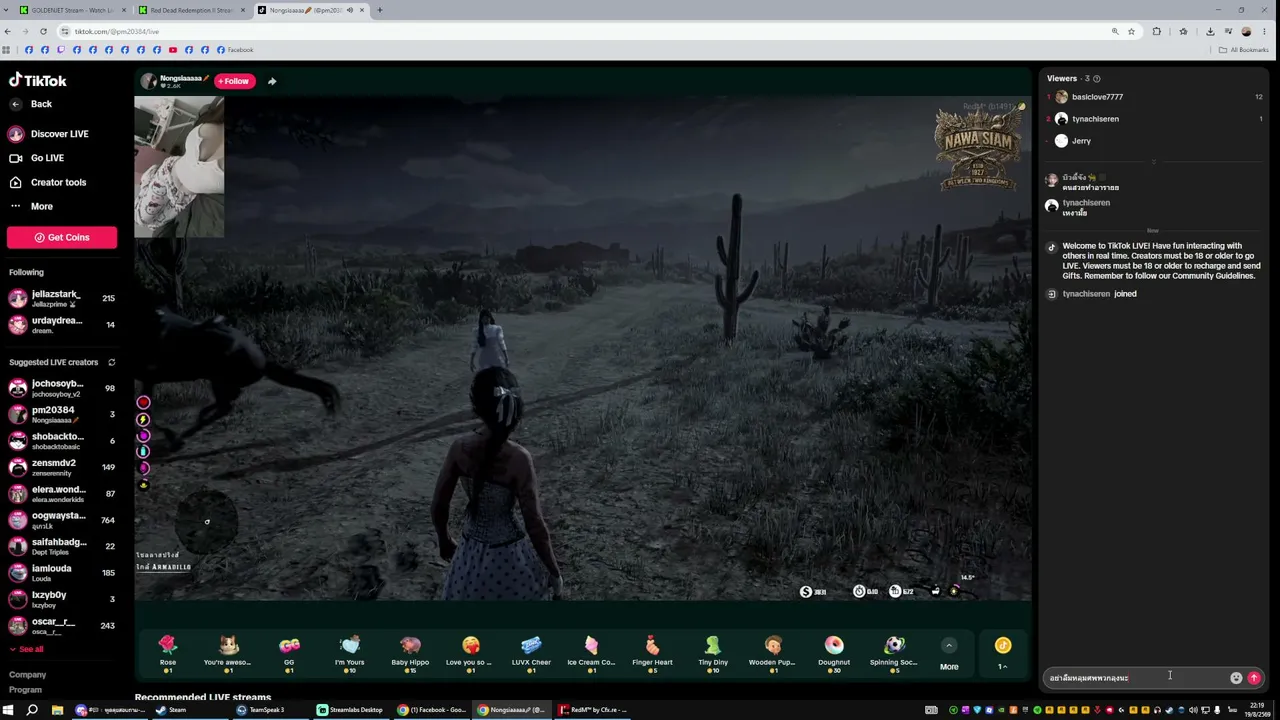Open viewer Jerry profile
The image size is (1280, 720).
pyautogui.click(x=1081, y=141)
